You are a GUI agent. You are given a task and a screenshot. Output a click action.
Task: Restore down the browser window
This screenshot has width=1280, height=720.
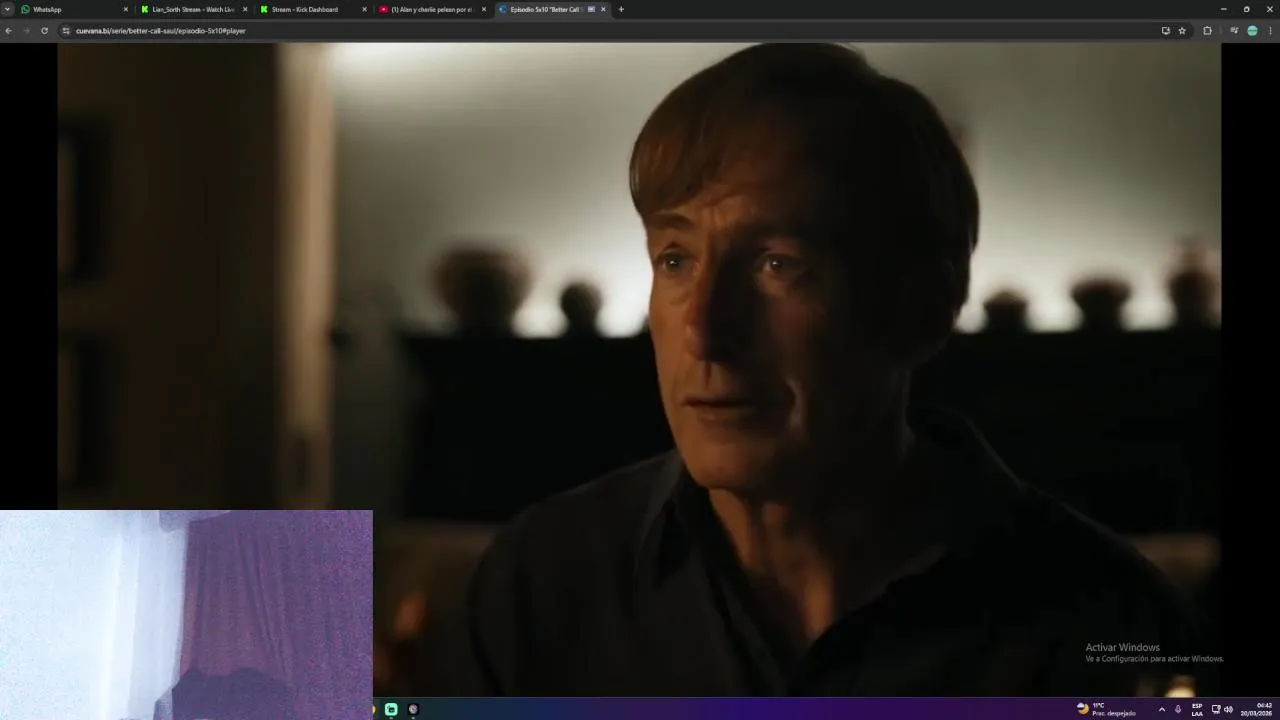[x=1246, y=9]
